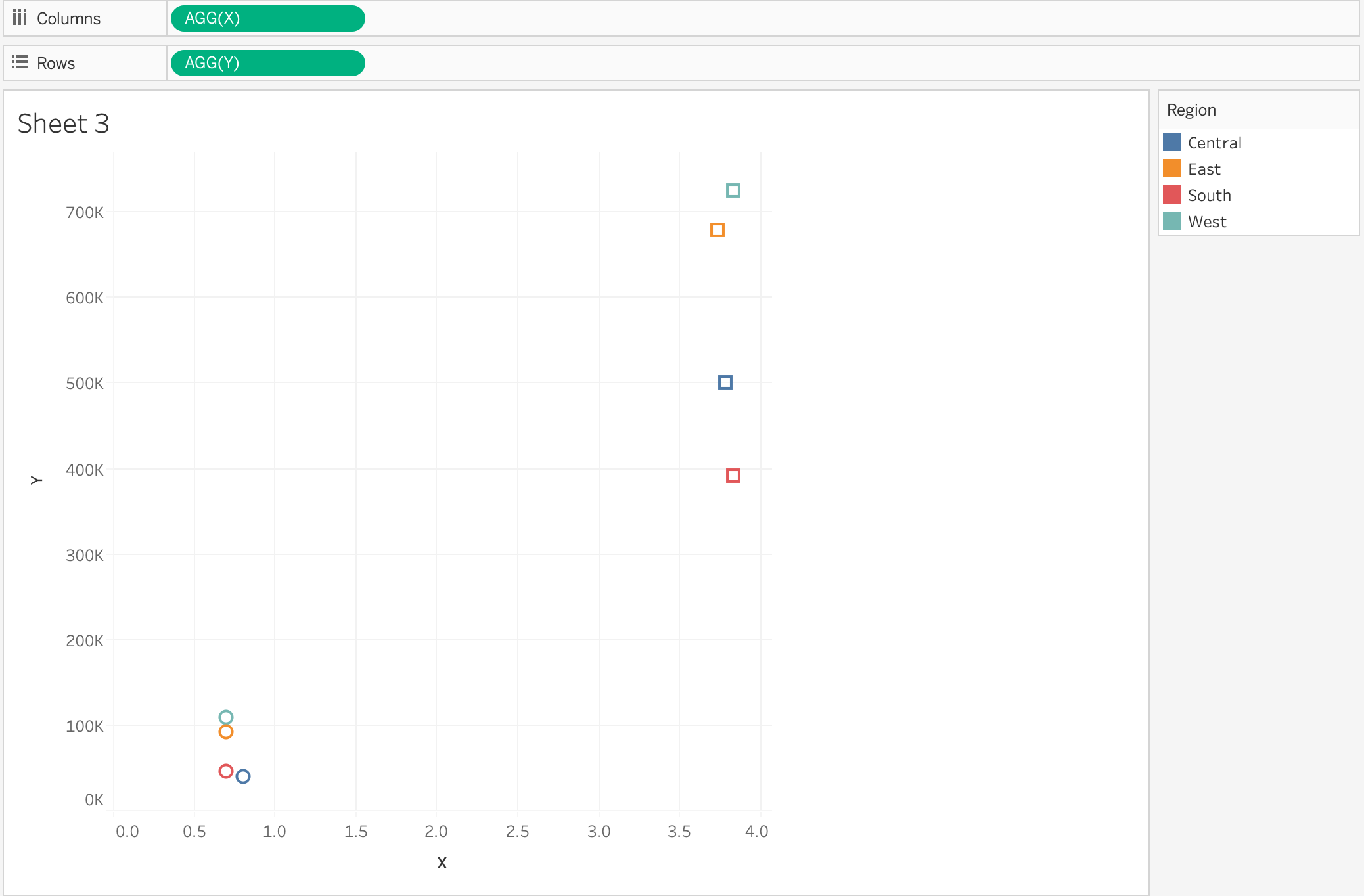1364x896 pixels.
Task: Click the 700K axis label
Action: click(84, 212)
